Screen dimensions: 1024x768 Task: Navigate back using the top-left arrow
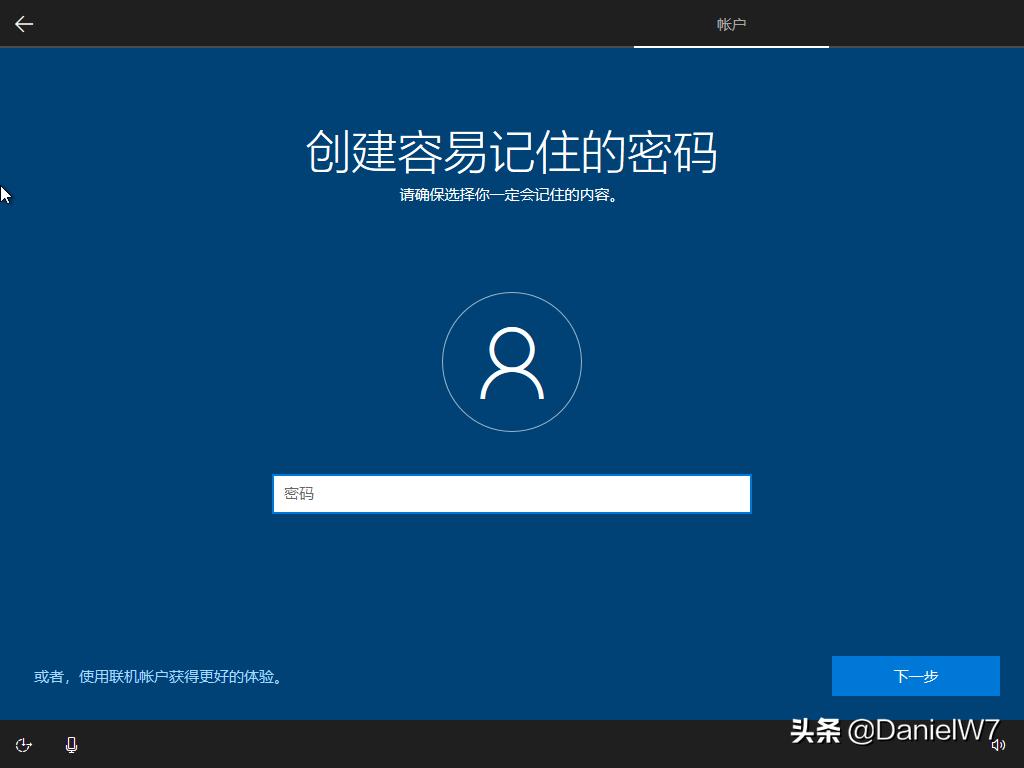[x=23, y=24]
